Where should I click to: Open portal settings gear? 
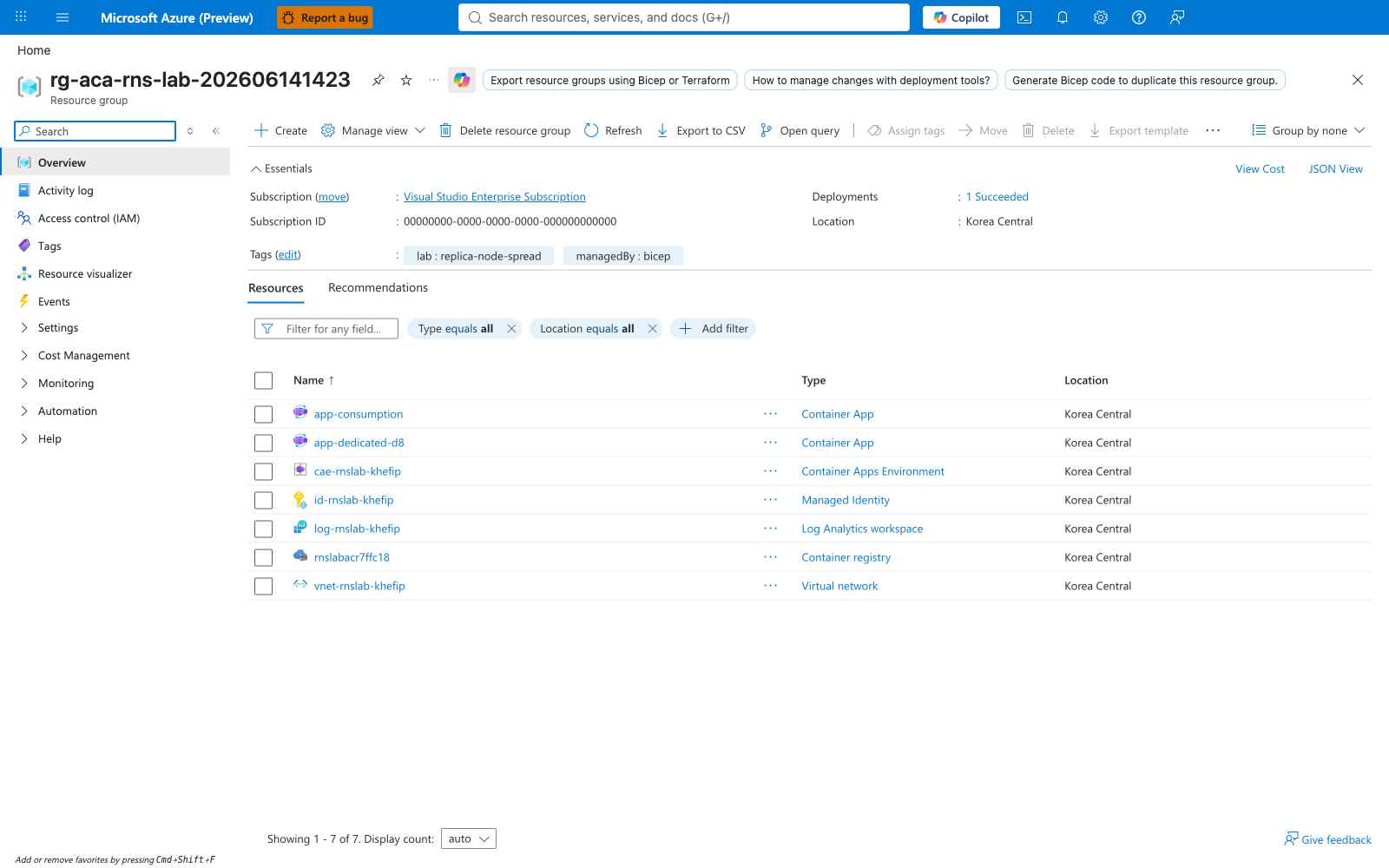pos(1101,17)
